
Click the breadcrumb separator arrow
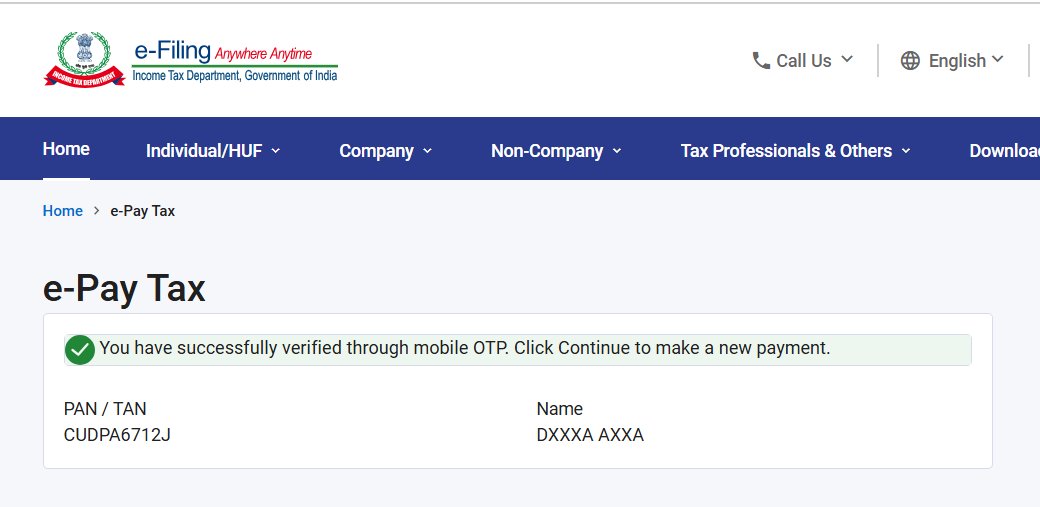click(97, 211)
